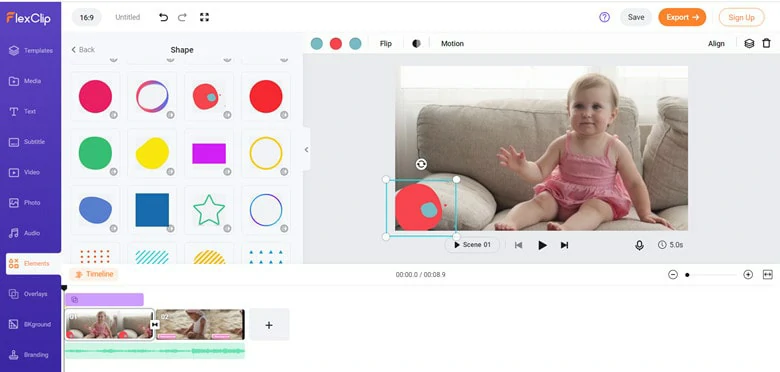
Task: Click the microphone voiceover icon
Action: [x=639, y=245]
